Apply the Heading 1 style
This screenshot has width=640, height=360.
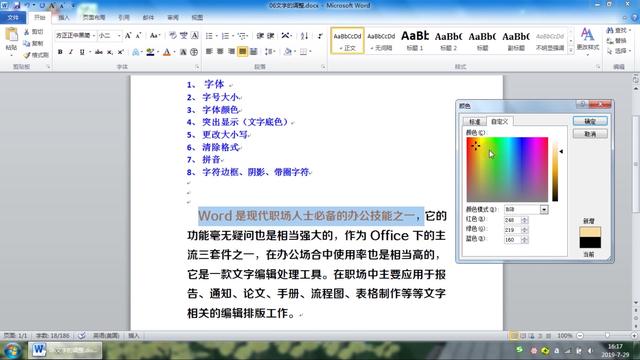[415, 40]
